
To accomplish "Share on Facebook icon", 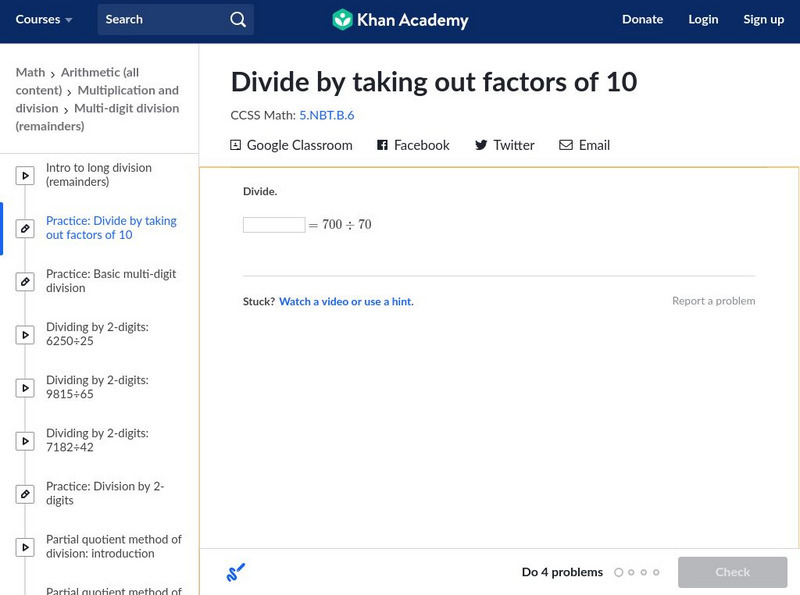I will (x=382, y=145).
